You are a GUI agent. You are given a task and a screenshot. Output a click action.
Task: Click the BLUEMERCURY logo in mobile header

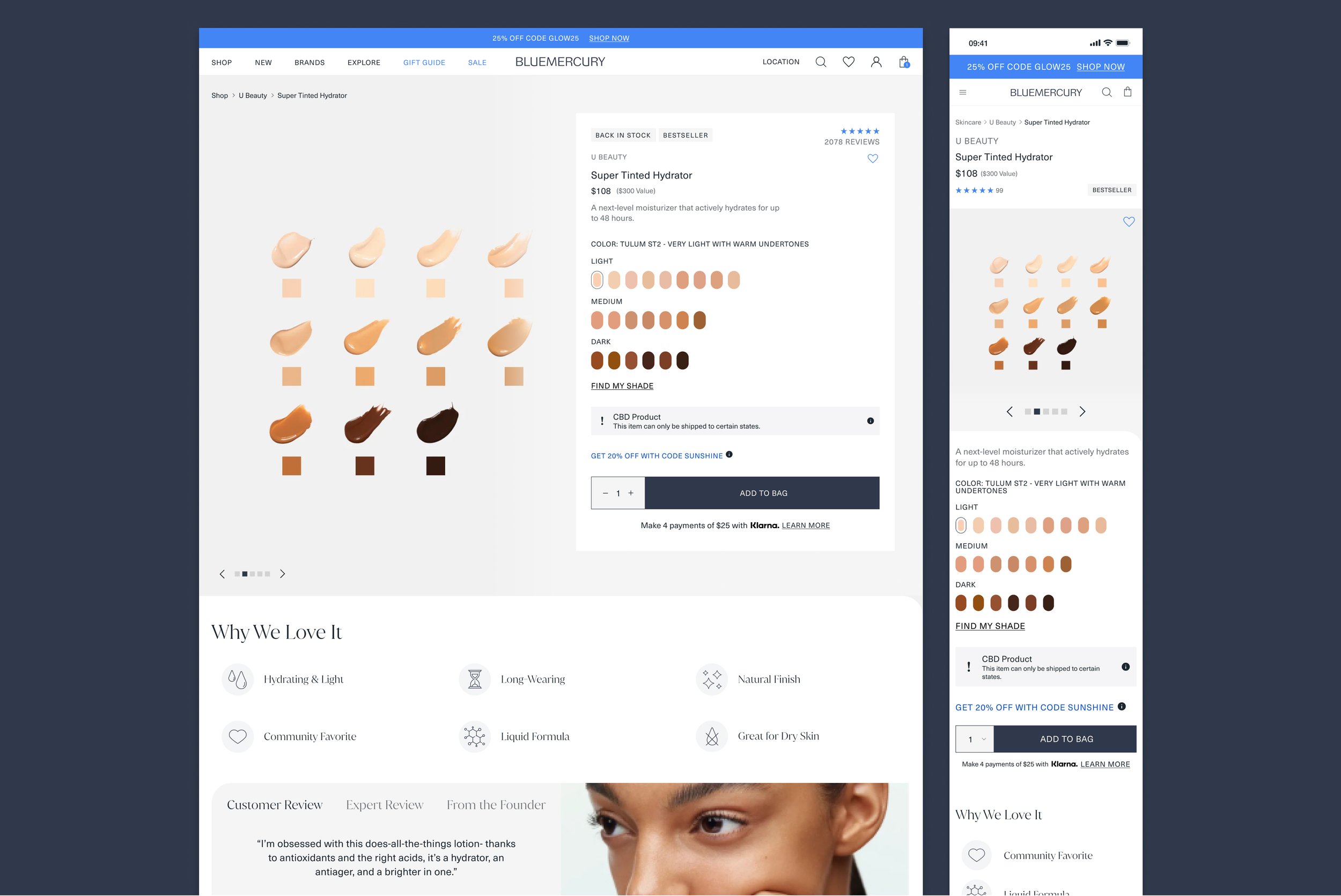pos(1045,93)
